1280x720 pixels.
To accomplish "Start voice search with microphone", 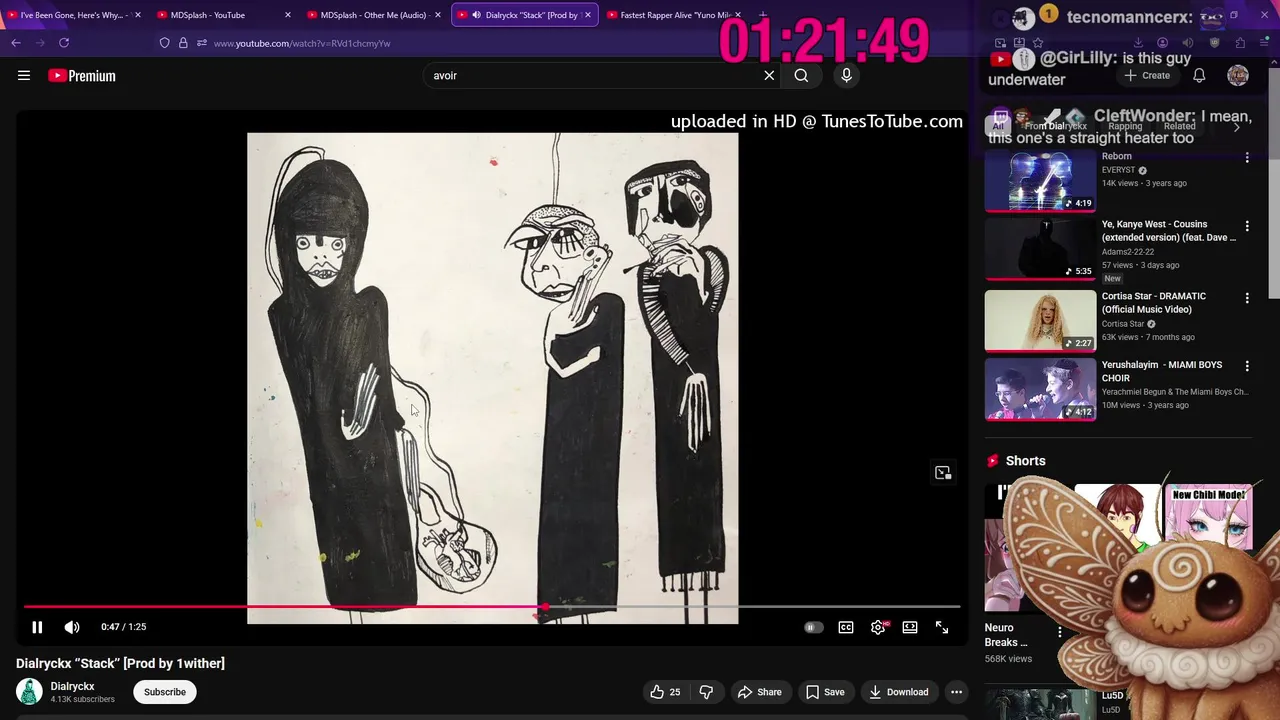I will 846,75.
